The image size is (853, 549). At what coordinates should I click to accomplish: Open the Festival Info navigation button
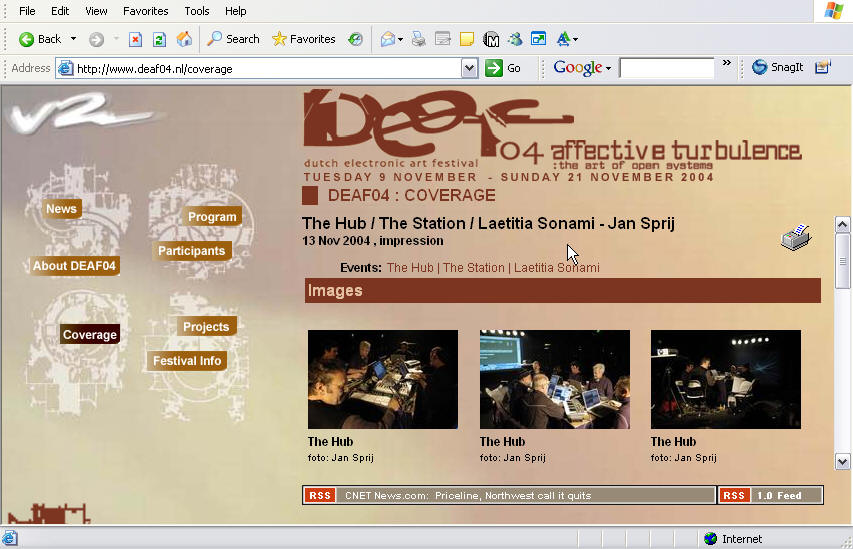[187, 361]
